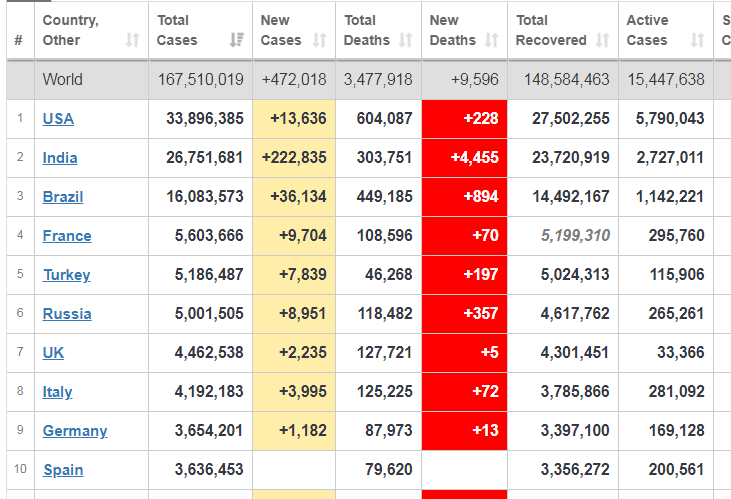Click Turkey new deaths +197 cell
The width and height of the screenshot is (731, 499).
[464, 275]
